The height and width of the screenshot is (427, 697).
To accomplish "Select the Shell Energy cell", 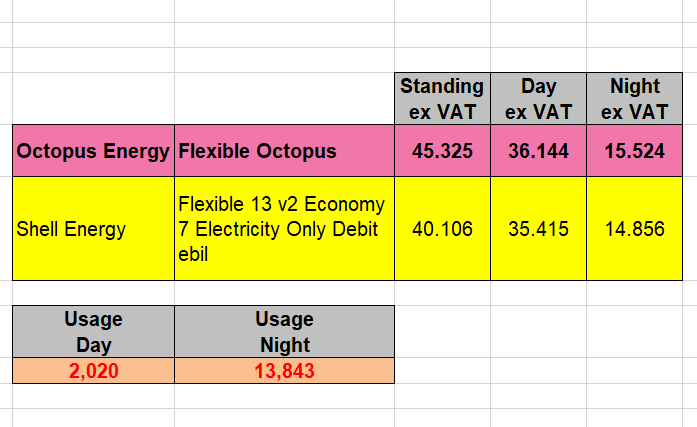I will pos(93,229).
